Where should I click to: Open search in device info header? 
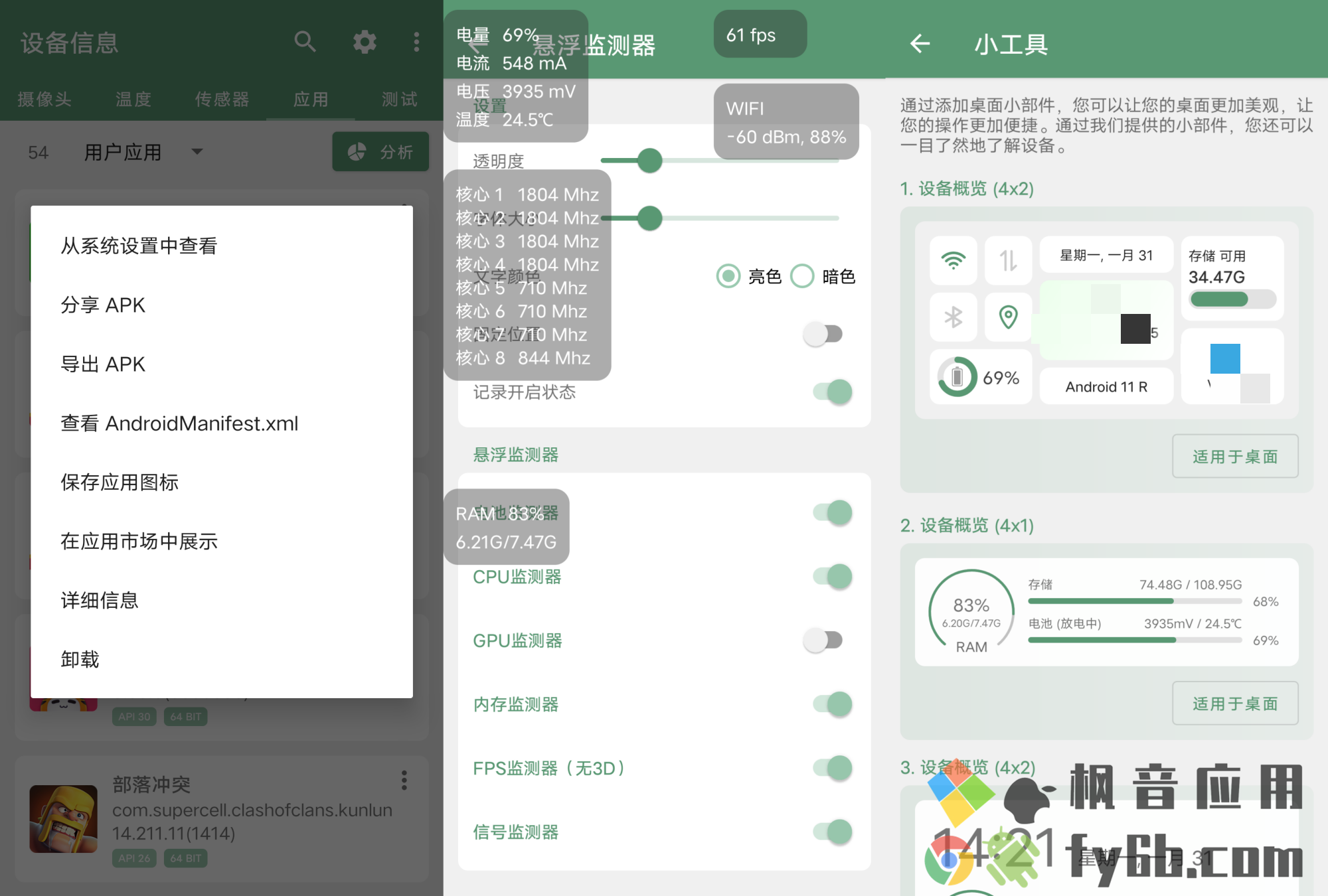305,42
